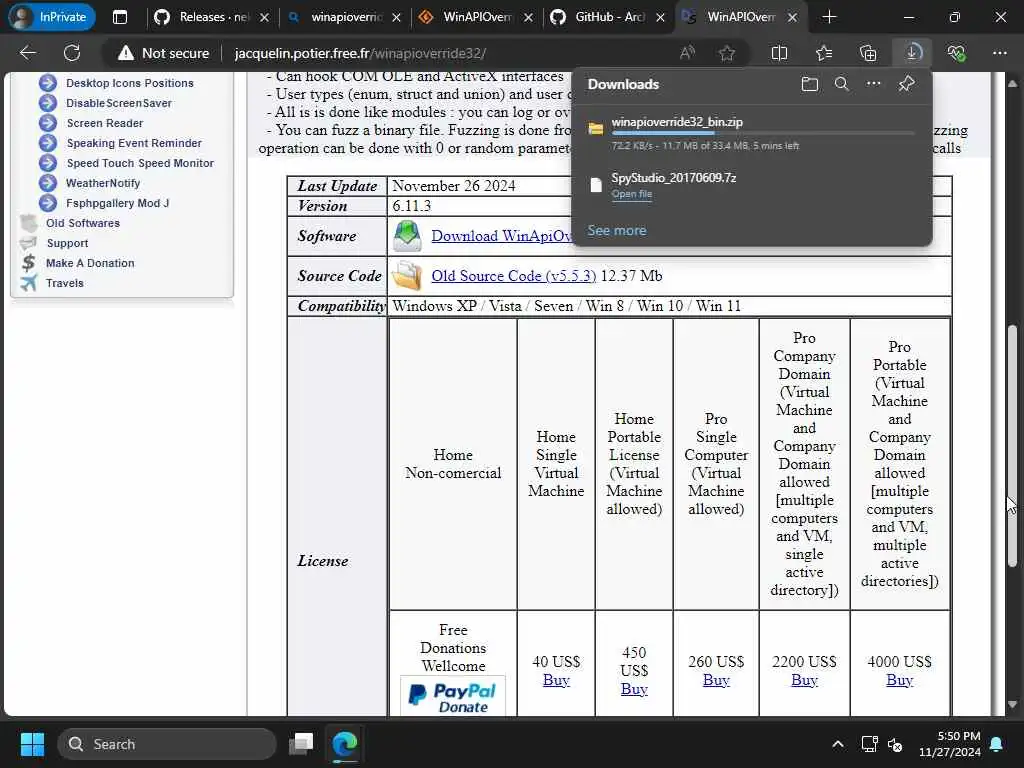
Task: Click the Edge taskbar icon
Action: [345, 744]
